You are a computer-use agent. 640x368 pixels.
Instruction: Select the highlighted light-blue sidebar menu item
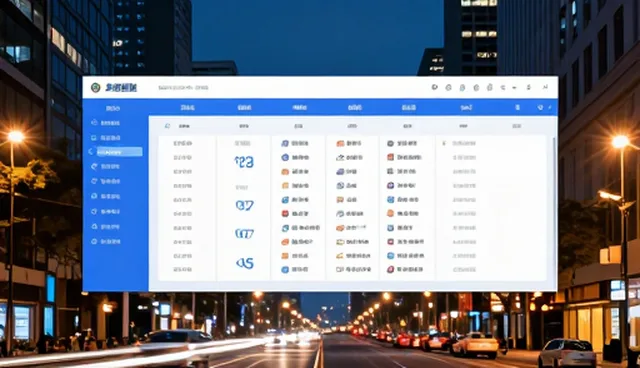click(120, 152)
